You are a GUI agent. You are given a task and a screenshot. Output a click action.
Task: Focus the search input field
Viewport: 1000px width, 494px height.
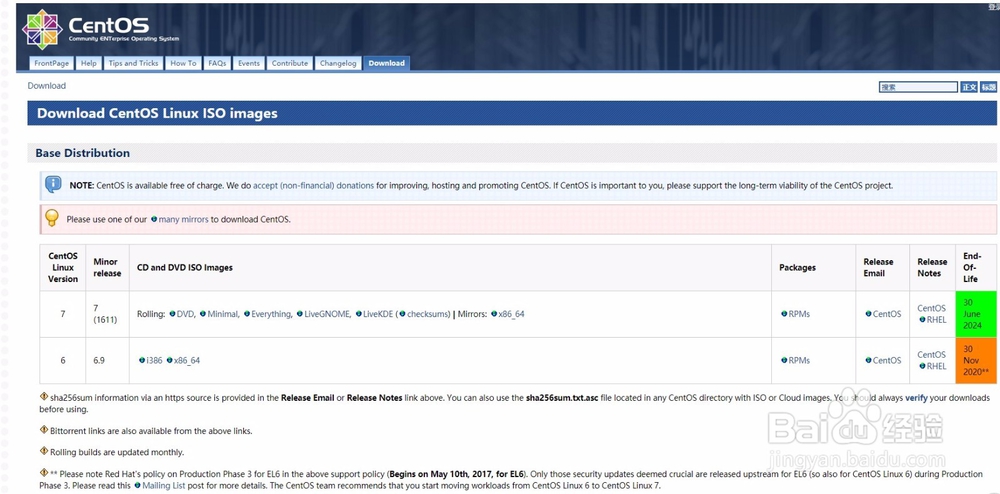(x=918, y=87)
